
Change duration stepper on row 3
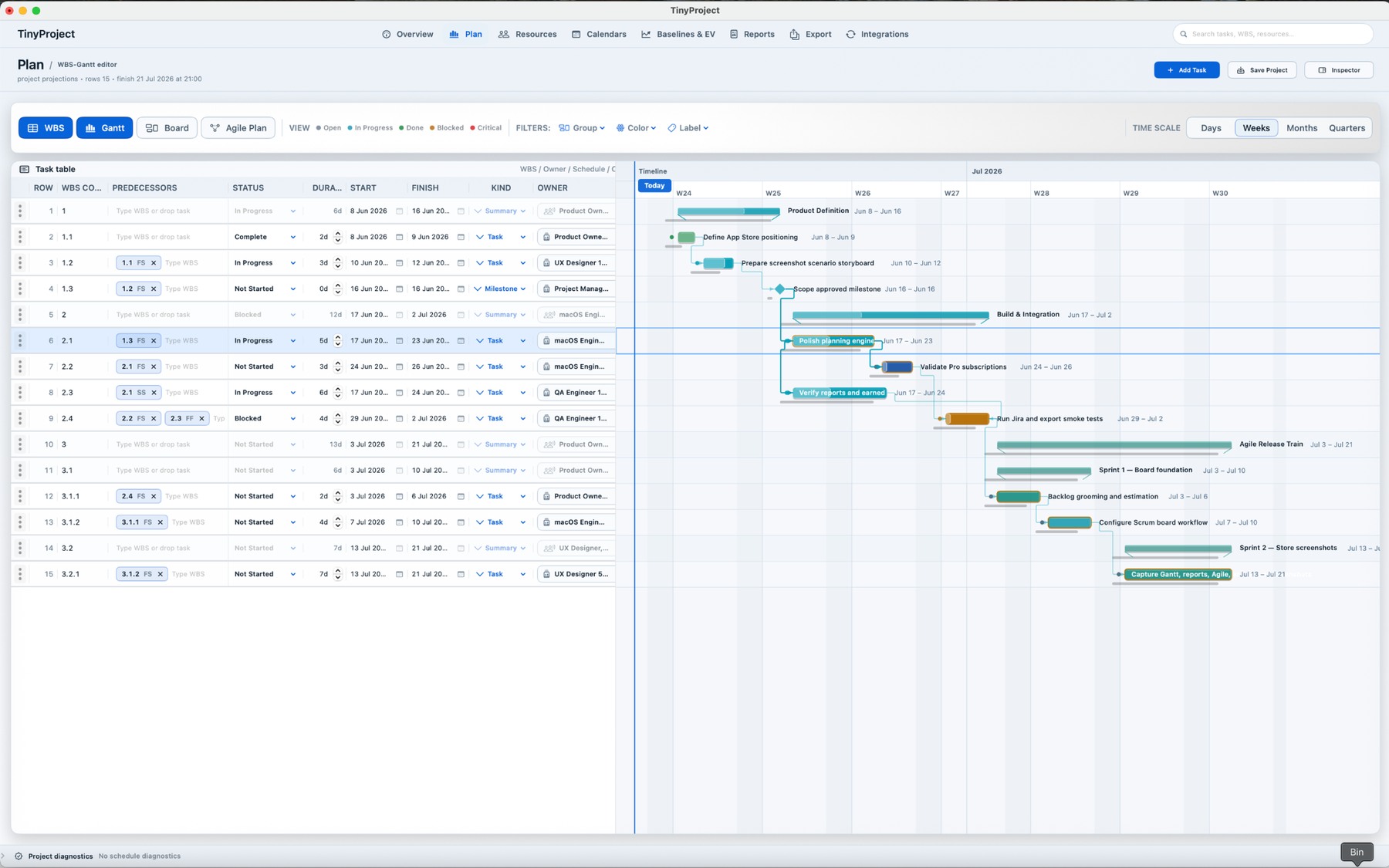pos(337,263)
